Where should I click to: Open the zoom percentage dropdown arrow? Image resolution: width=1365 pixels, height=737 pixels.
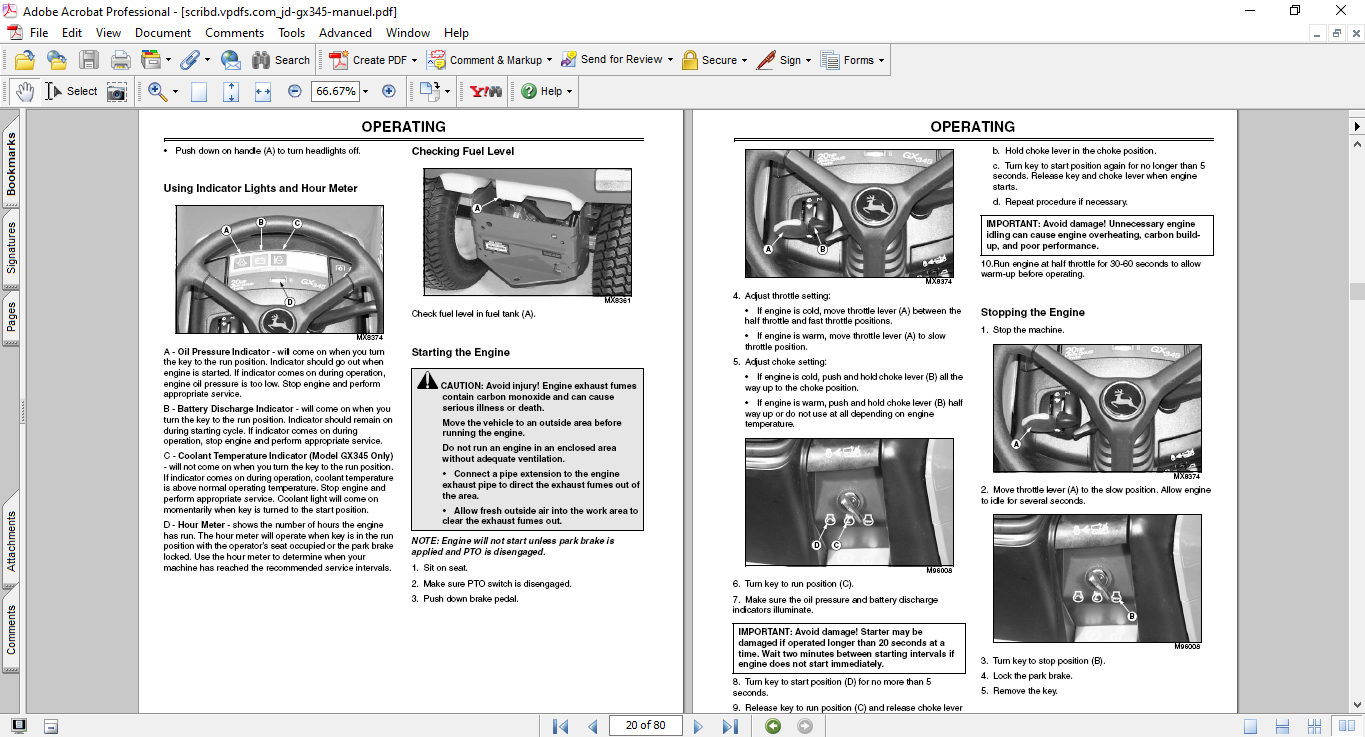pos(365,91)
